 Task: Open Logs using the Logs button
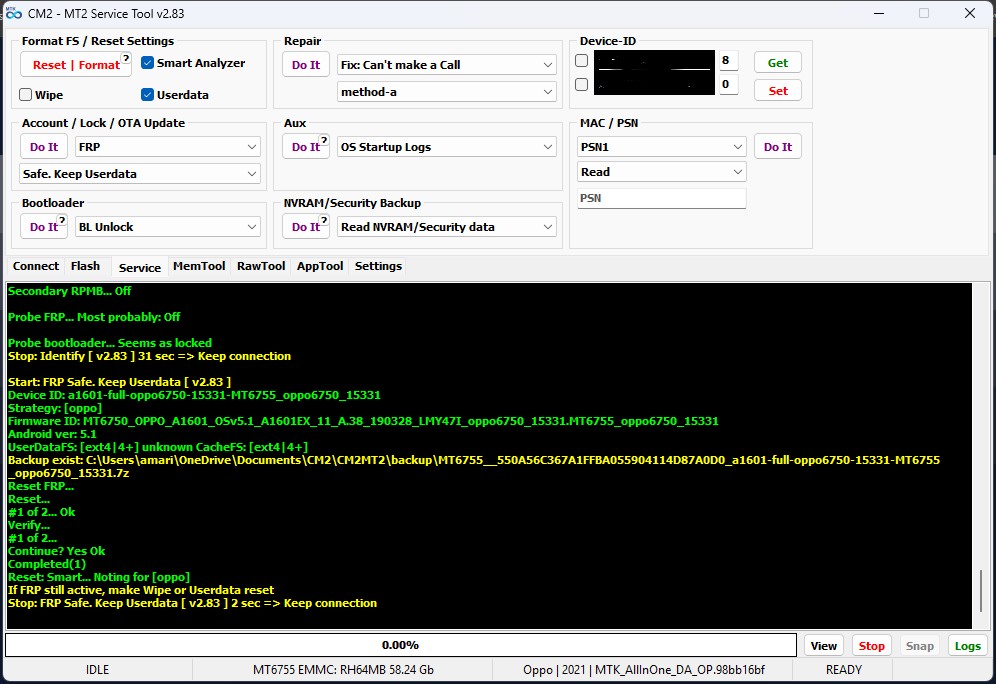point(967,646)
